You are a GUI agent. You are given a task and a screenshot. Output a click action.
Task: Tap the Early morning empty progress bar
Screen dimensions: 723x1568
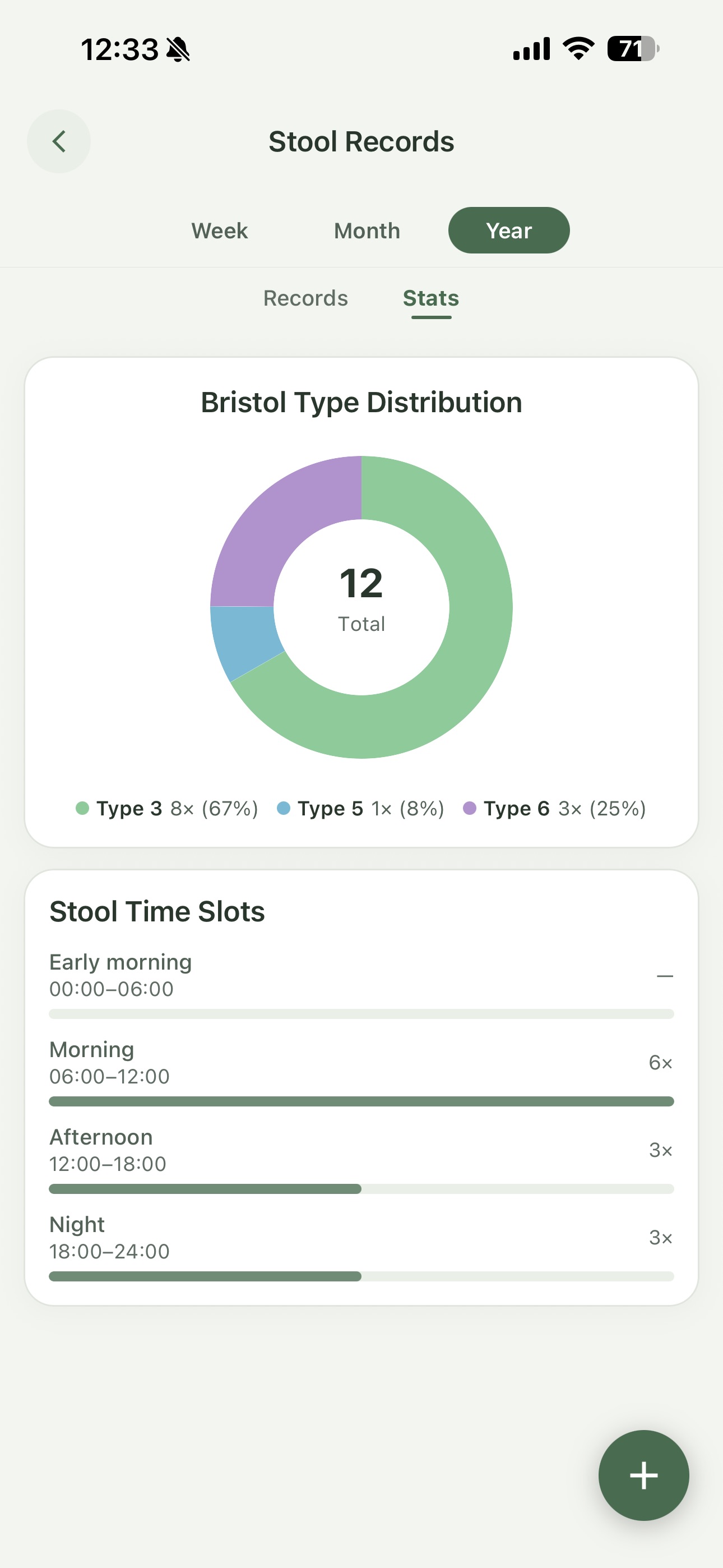coord(361,1013)
